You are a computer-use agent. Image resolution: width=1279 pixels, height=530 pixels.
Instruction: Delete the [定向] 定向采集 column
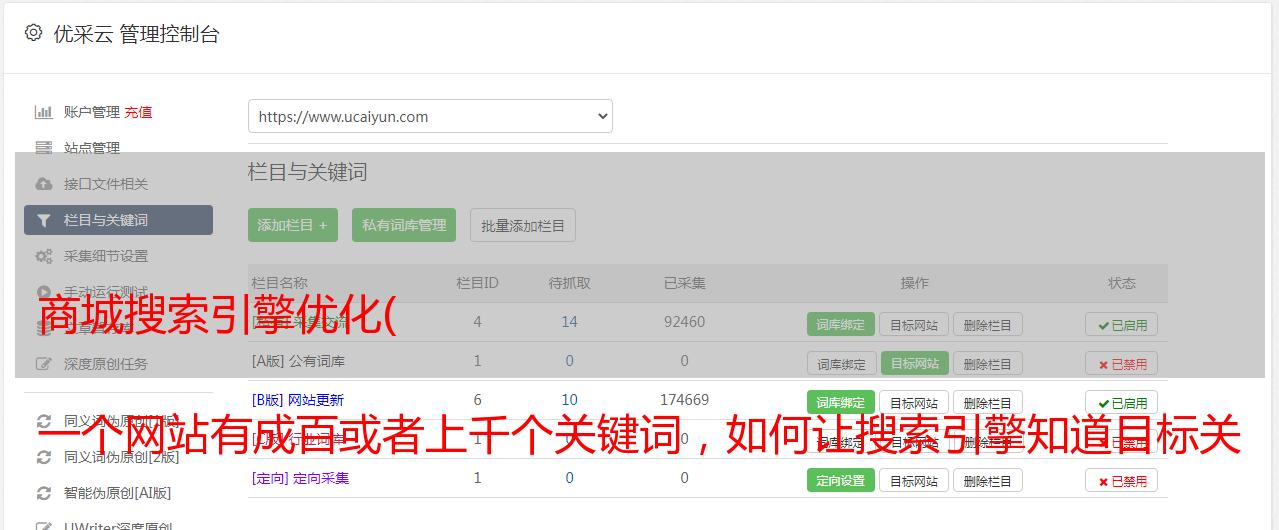(987, 480)
